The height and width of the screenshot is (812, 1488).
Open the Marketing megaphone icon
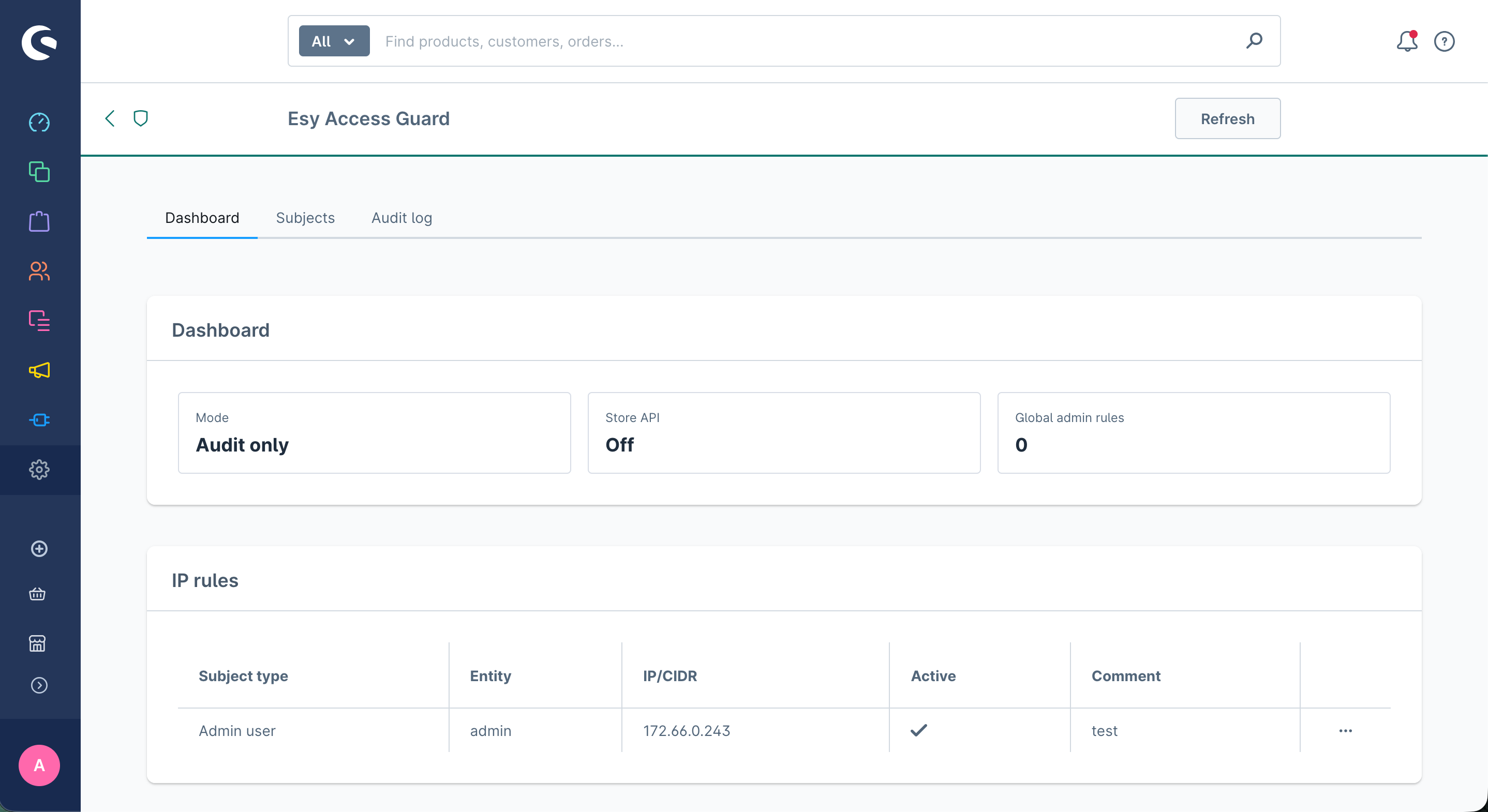[x=39, y=370]
